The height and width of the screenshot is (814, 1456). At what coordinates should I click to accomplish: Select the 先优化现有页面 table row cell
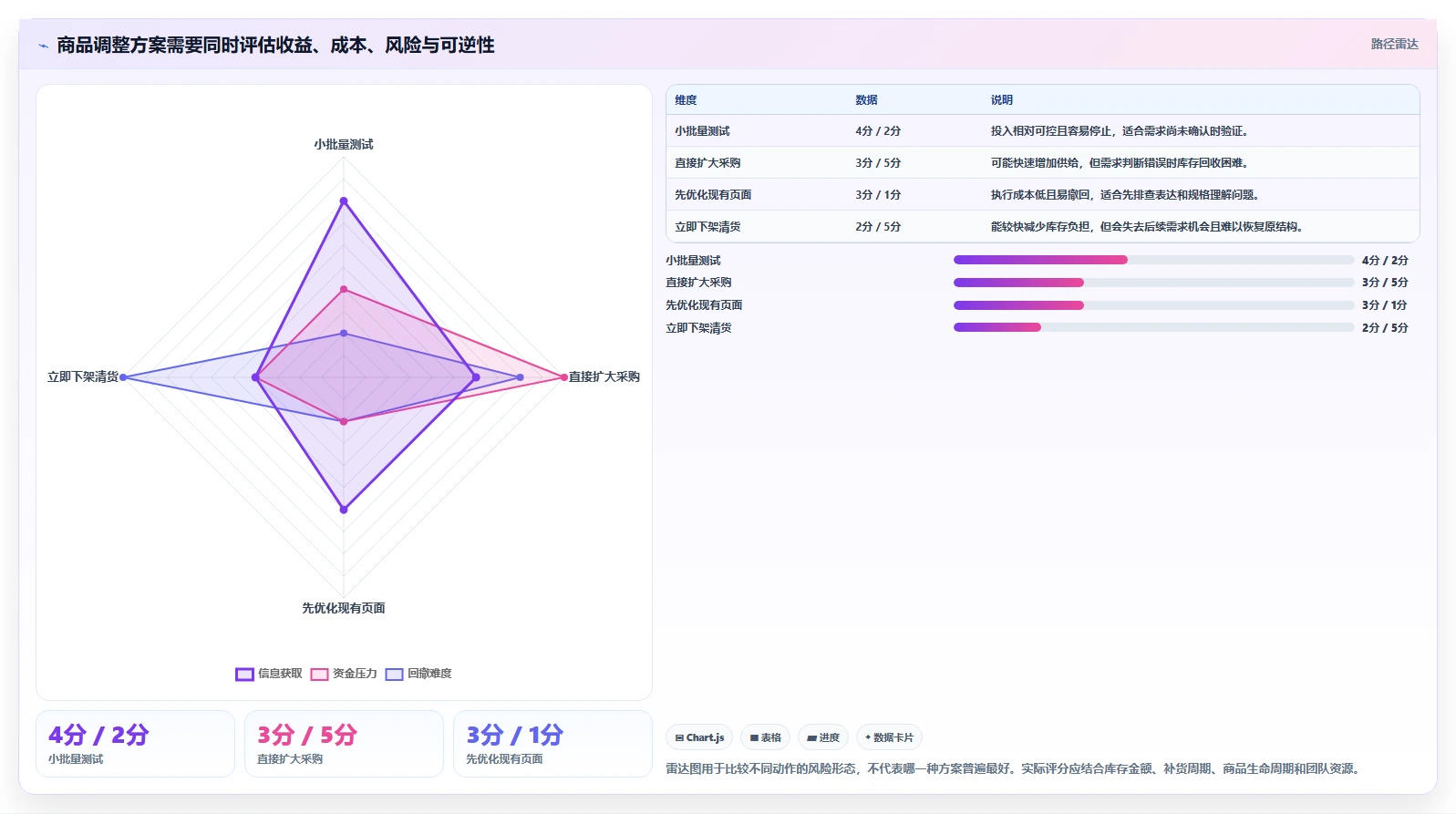coord(713,195)
